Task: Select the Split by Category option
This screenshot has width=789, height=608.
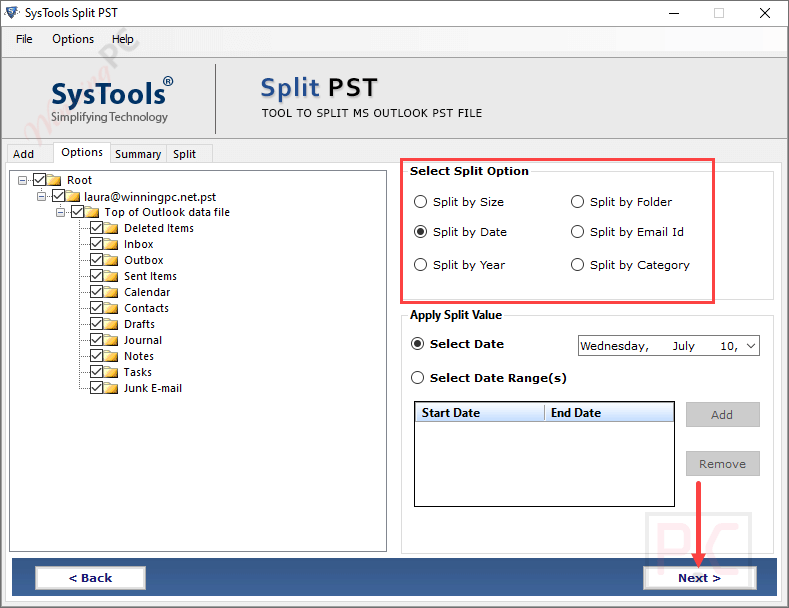Action: [x=577, y=265]
